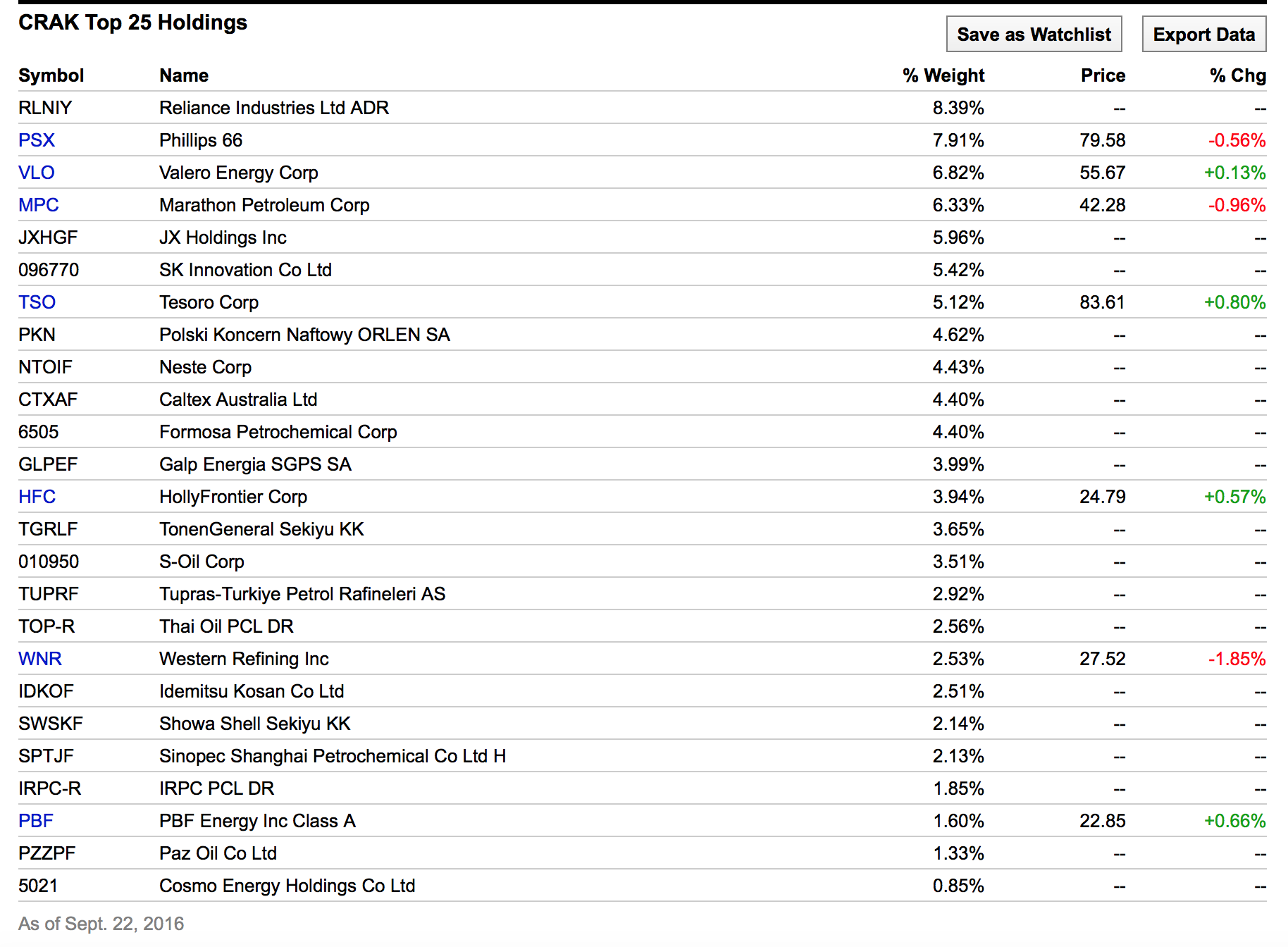Click Cosmo Energy Holdings Co Ltd name
Viewport: 1288px width, 947px height.
[x=287, y=886]
